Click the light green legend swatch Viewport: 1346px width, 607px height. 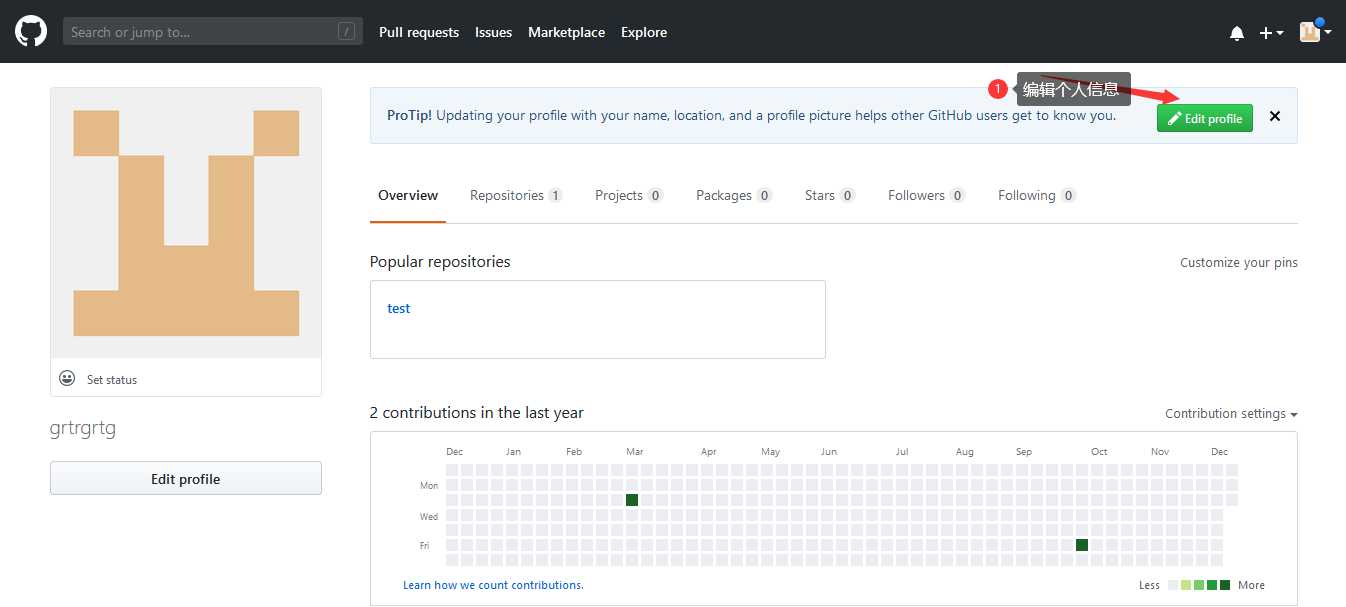pos(1186,585)
